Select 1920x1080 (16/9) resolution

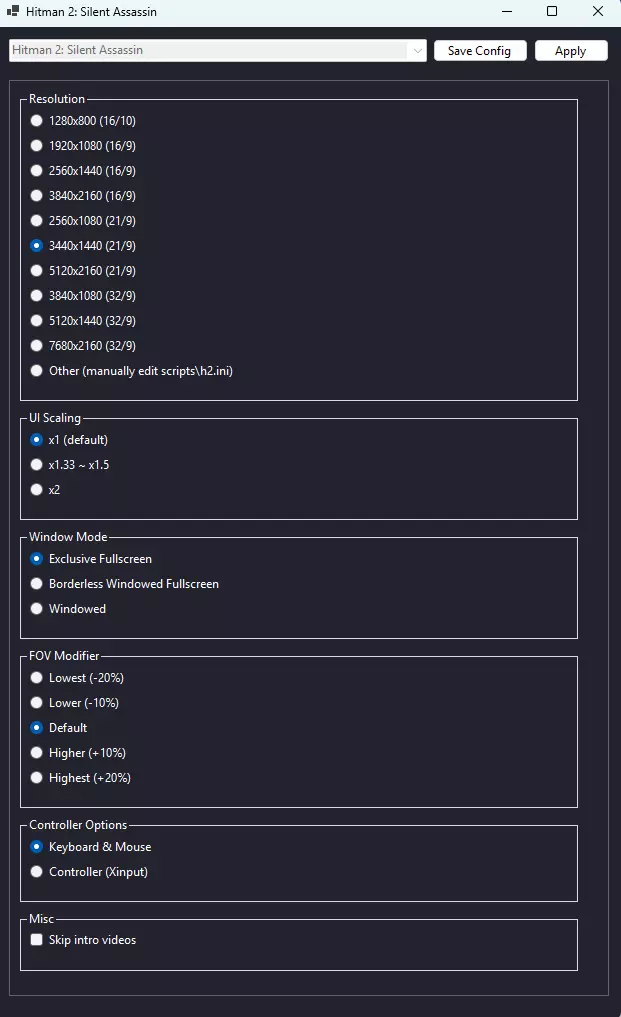[37, 146]
